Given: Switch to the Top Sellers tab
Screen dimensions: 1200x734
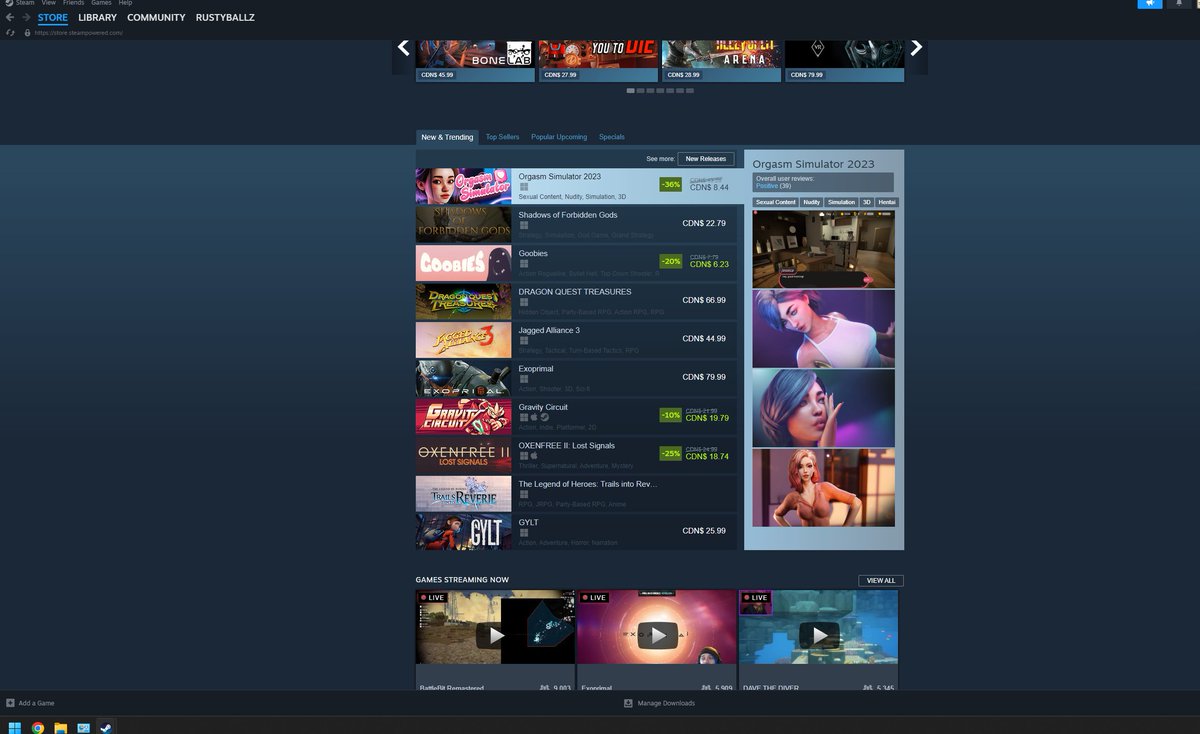Looking at the screenshot, I should pos(502,137).
